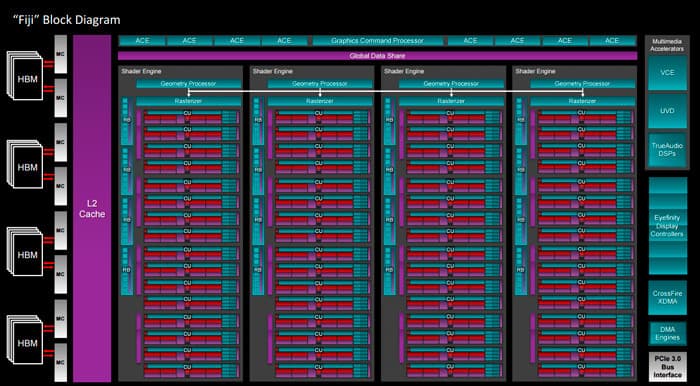Image resolution: width=700 pixels, height=386 pixels.
Task: Select the TrueAudio DSPs block
Action: pyautogui.click(x=668, y=149)
